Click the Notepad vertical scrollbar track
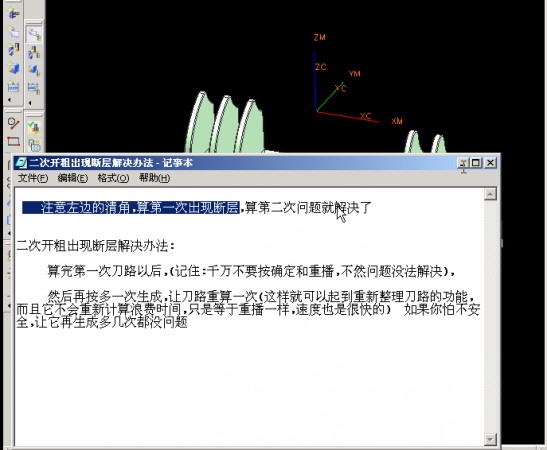This screenshot has height=450, width=547. point(490,317)
